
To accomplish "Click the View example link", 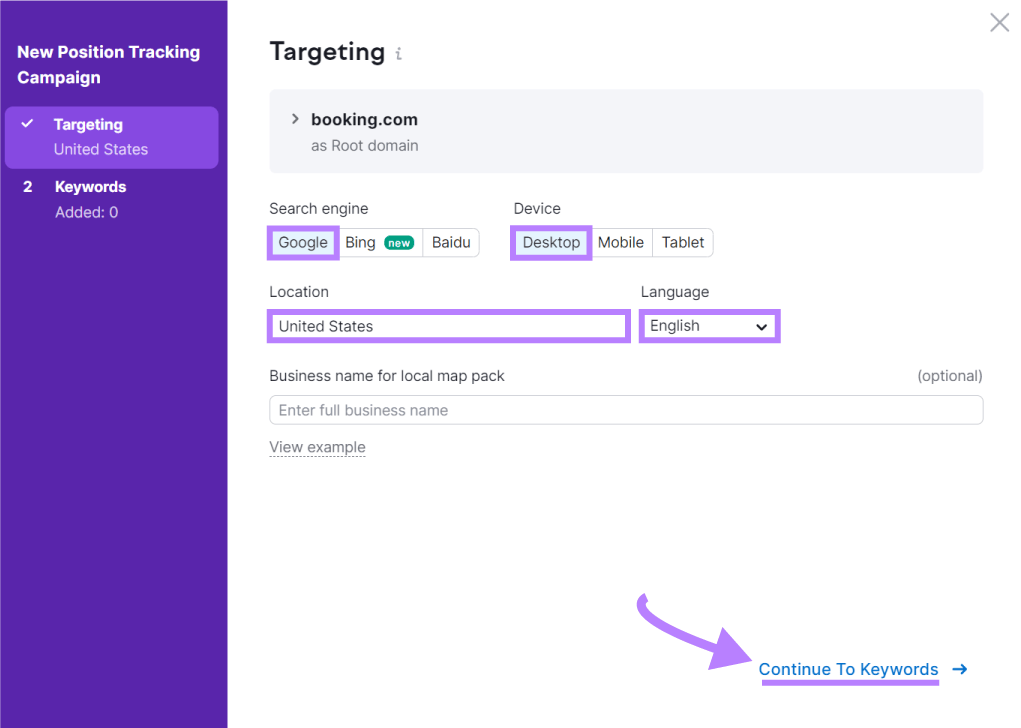I will [317, 447].
